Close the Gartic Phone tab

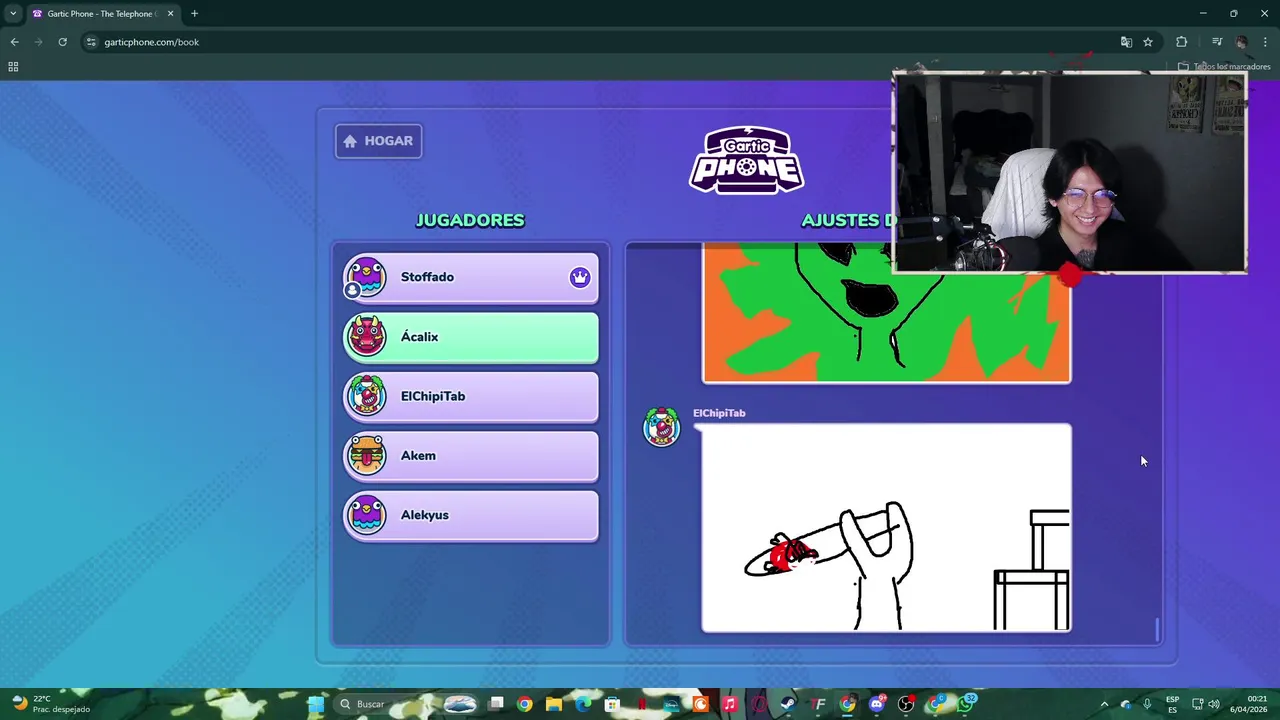coord(170,14)
